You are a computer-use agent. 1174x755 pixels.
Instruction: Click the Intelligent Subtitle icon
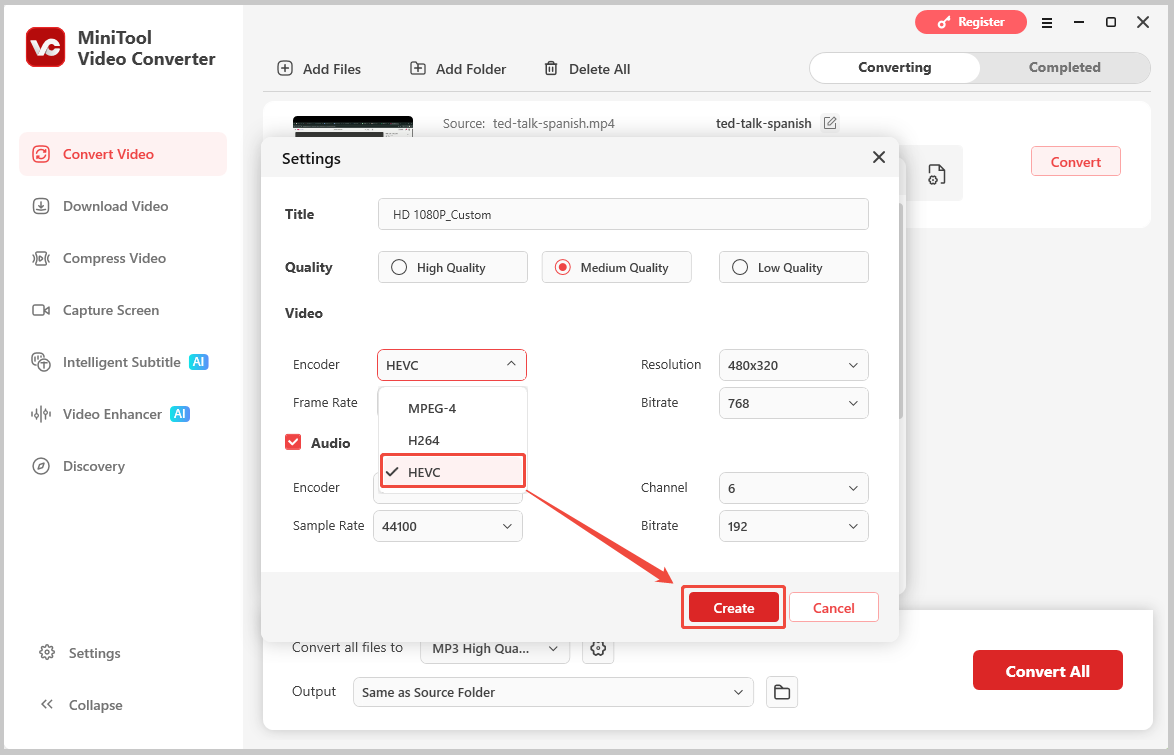[x=41, y=362]
